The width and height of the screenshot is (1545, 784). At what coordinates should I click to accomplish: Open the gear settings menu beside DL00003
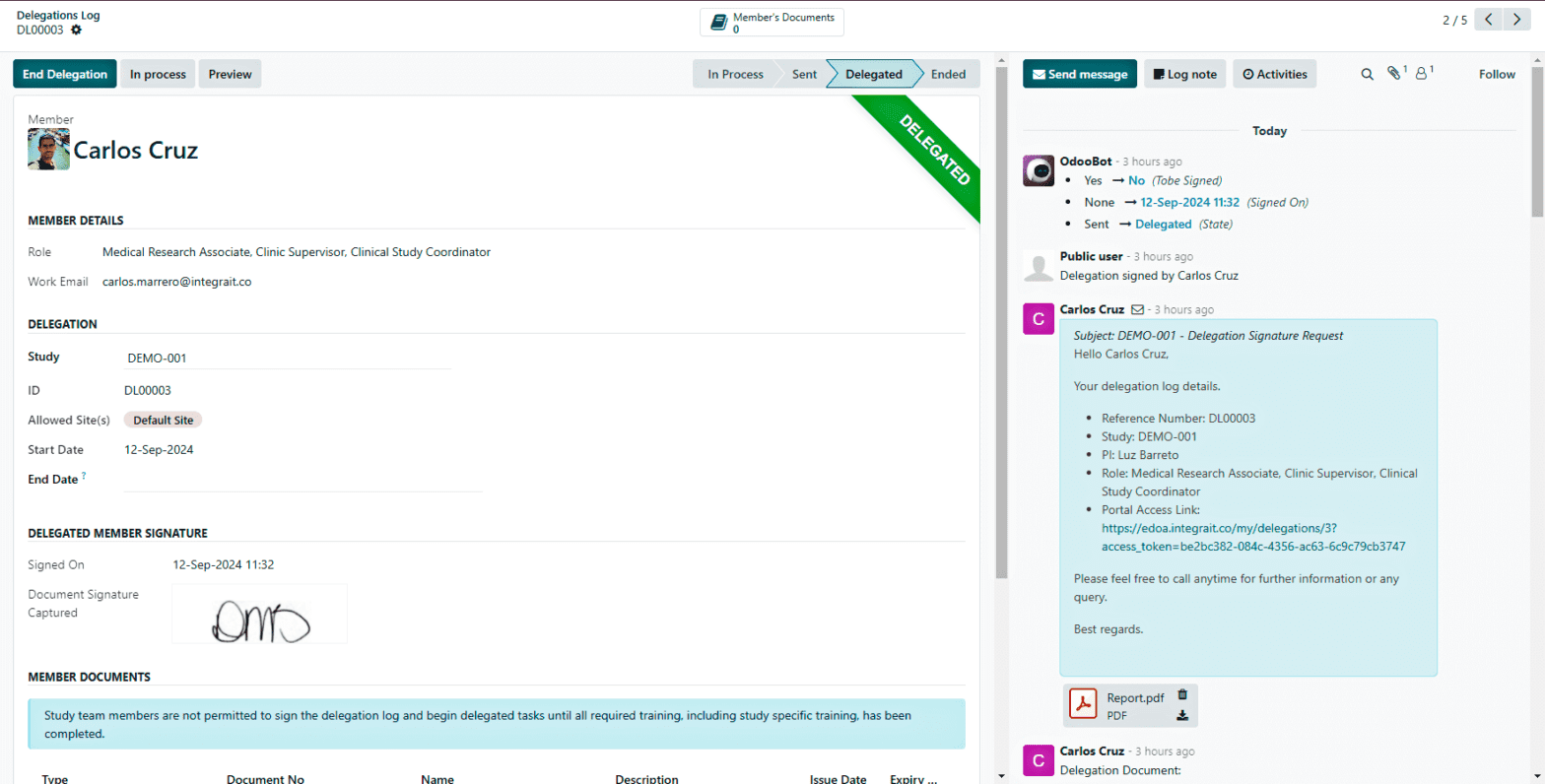[x=77, y=31]
